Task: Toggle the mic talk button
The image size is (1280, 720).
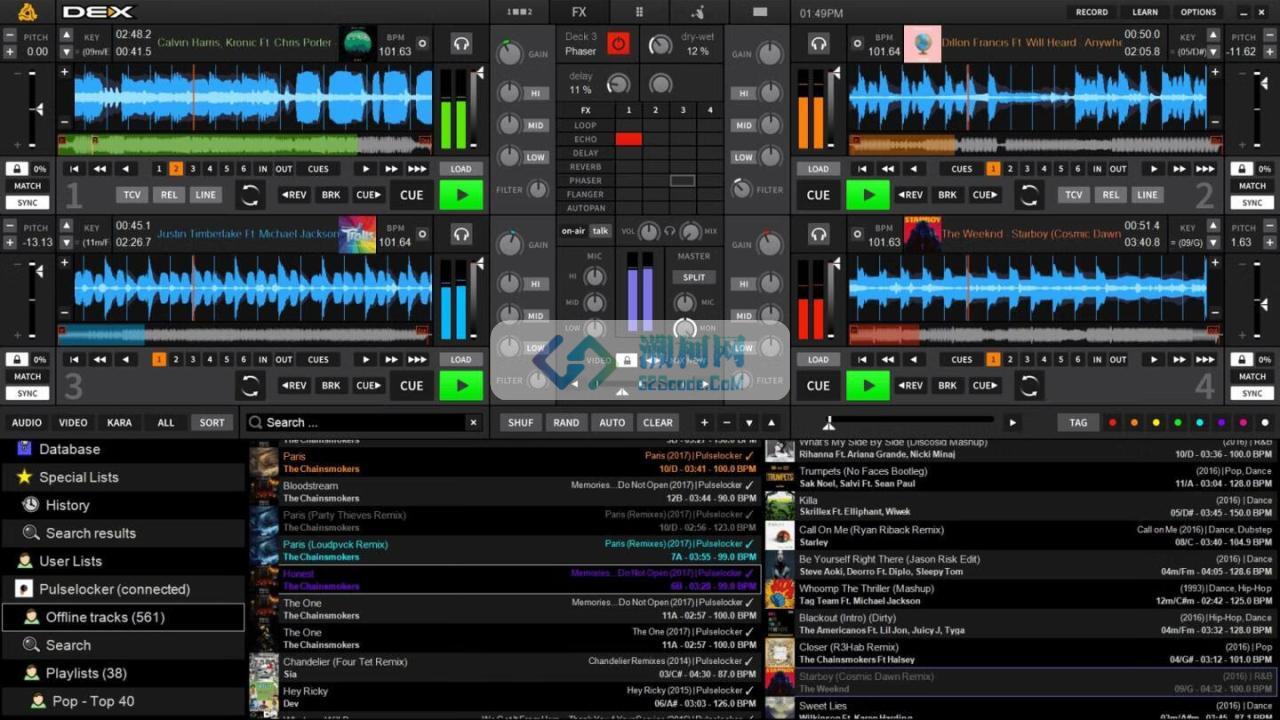Action: pos(600,231)
